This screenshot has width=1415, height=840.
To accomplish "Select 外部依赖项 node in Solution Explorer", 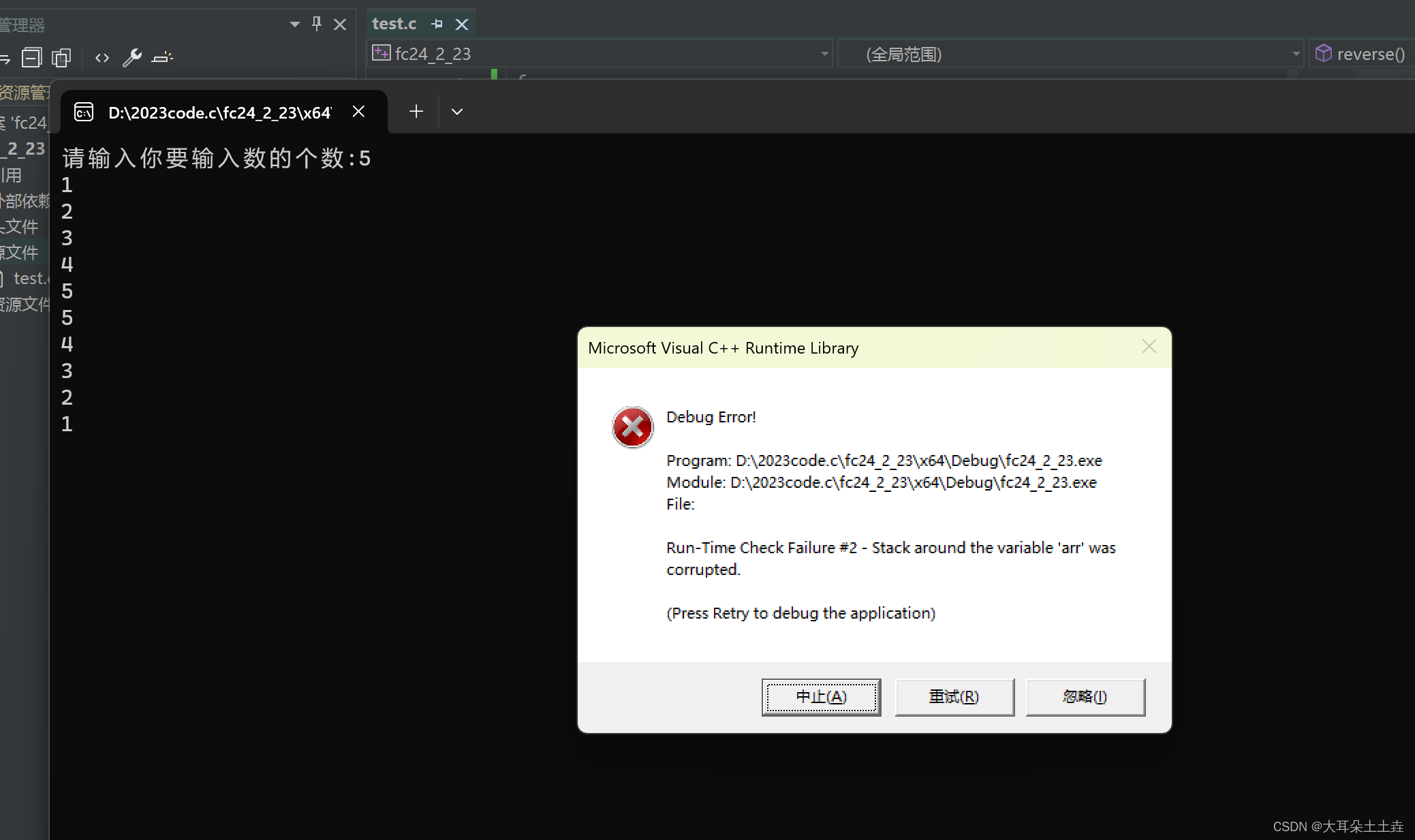I will tap(25, 201).
